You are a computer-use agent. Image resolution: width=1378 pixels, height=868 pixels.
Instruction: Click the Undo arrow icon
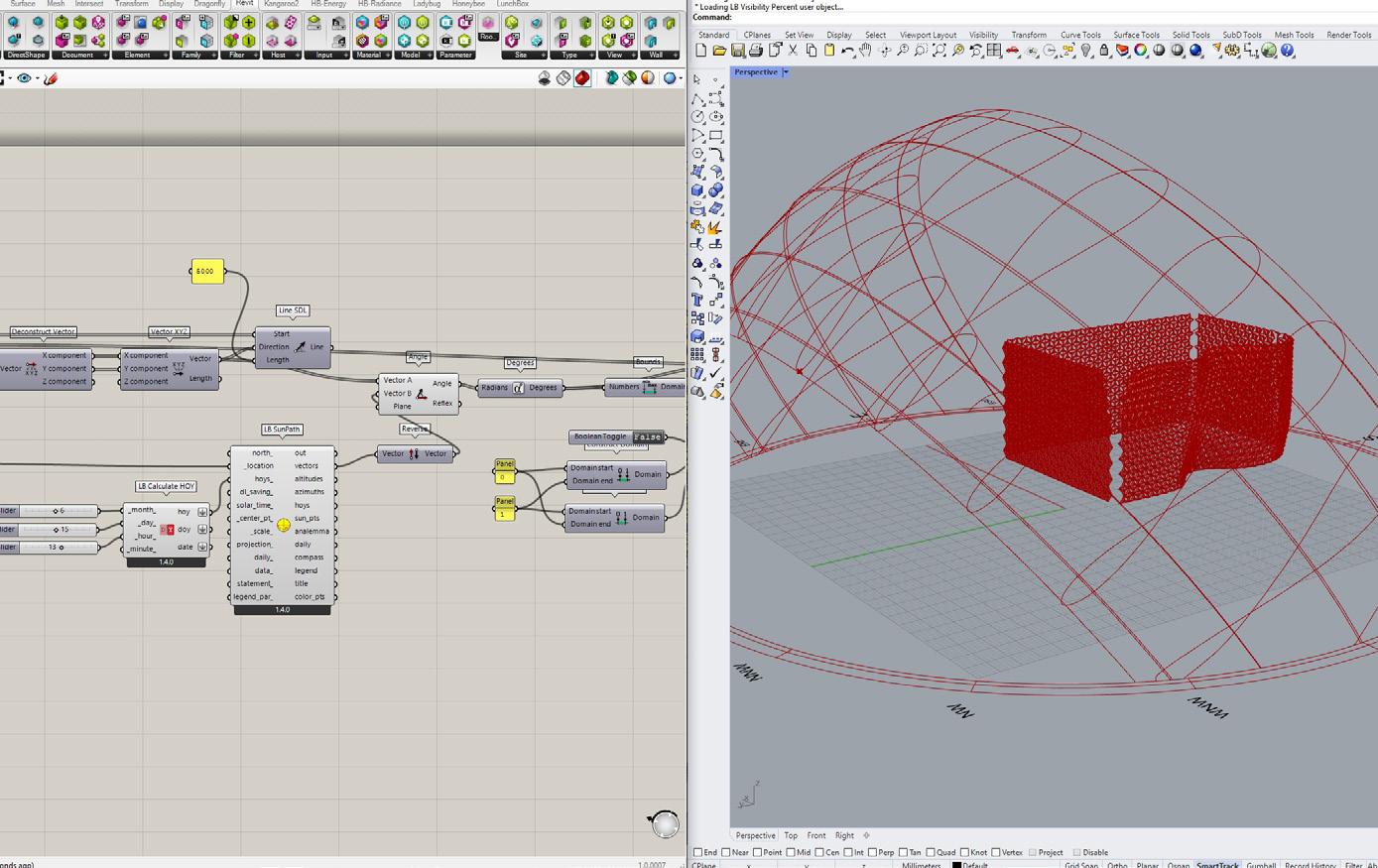(847, 51)
